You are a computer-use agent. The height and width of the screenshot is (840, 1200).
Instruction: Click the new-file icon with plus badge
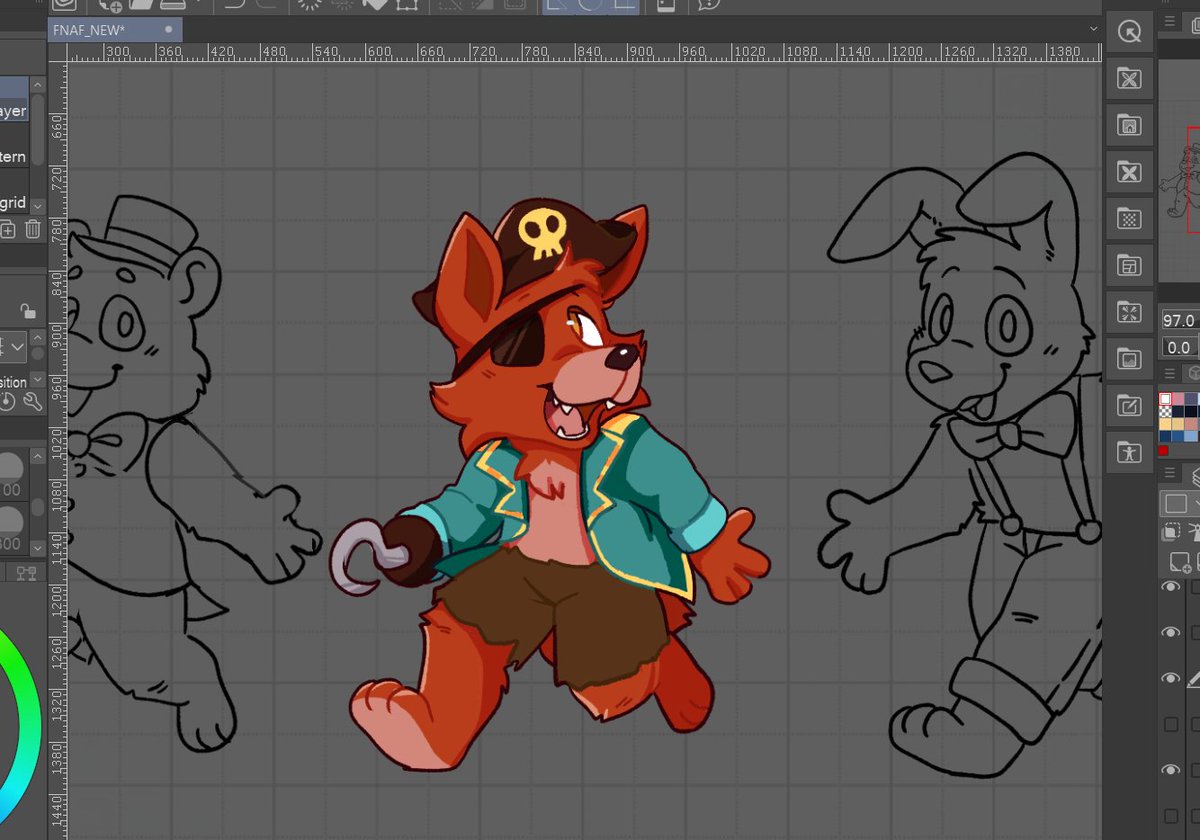click(110, 5)
